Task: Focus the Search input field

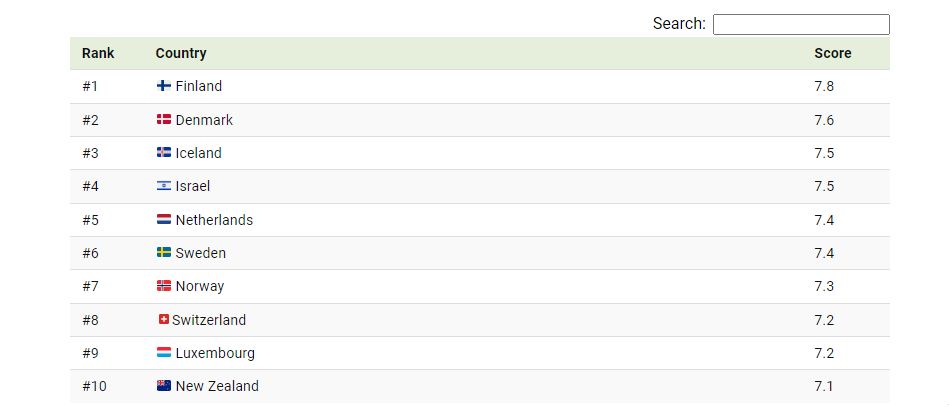Action: click(801, 24)
